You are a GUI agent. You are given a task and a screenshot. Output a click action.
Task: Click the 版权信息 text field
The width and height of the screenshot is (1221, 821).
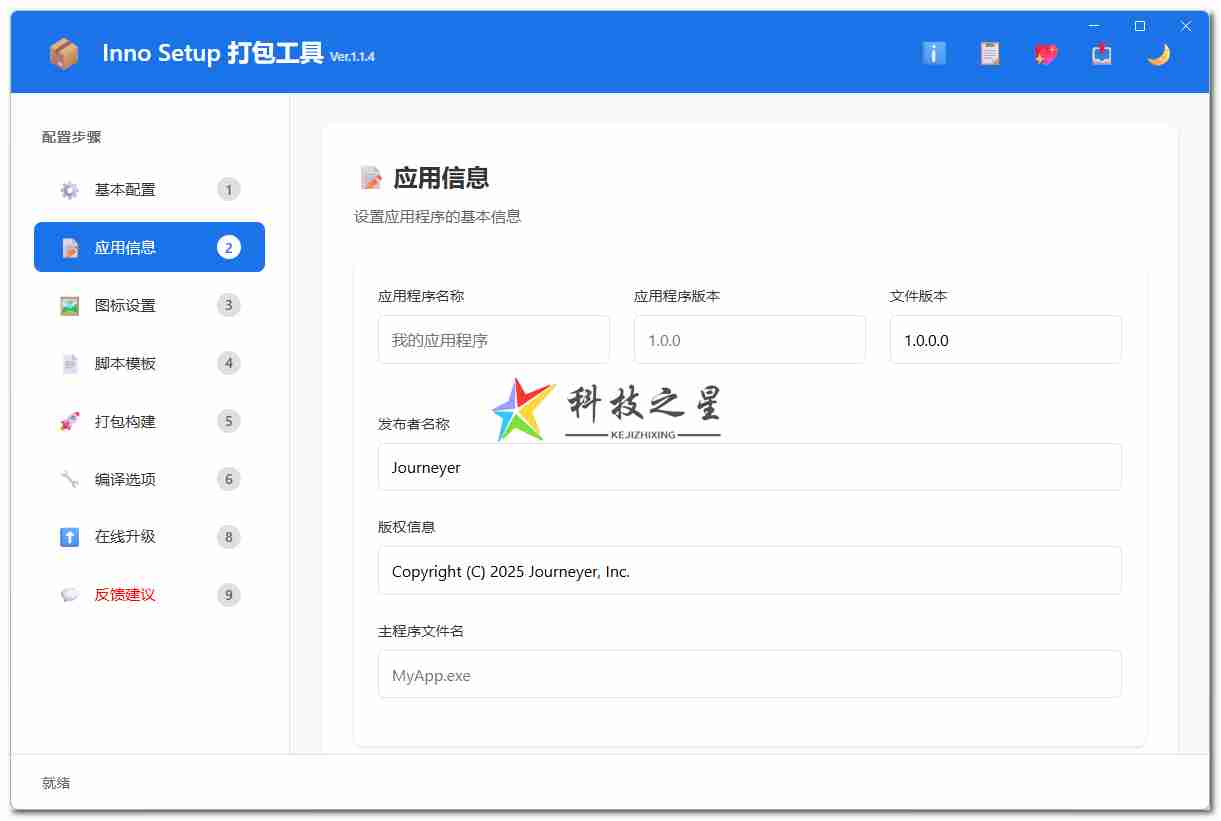coord(749,570)
